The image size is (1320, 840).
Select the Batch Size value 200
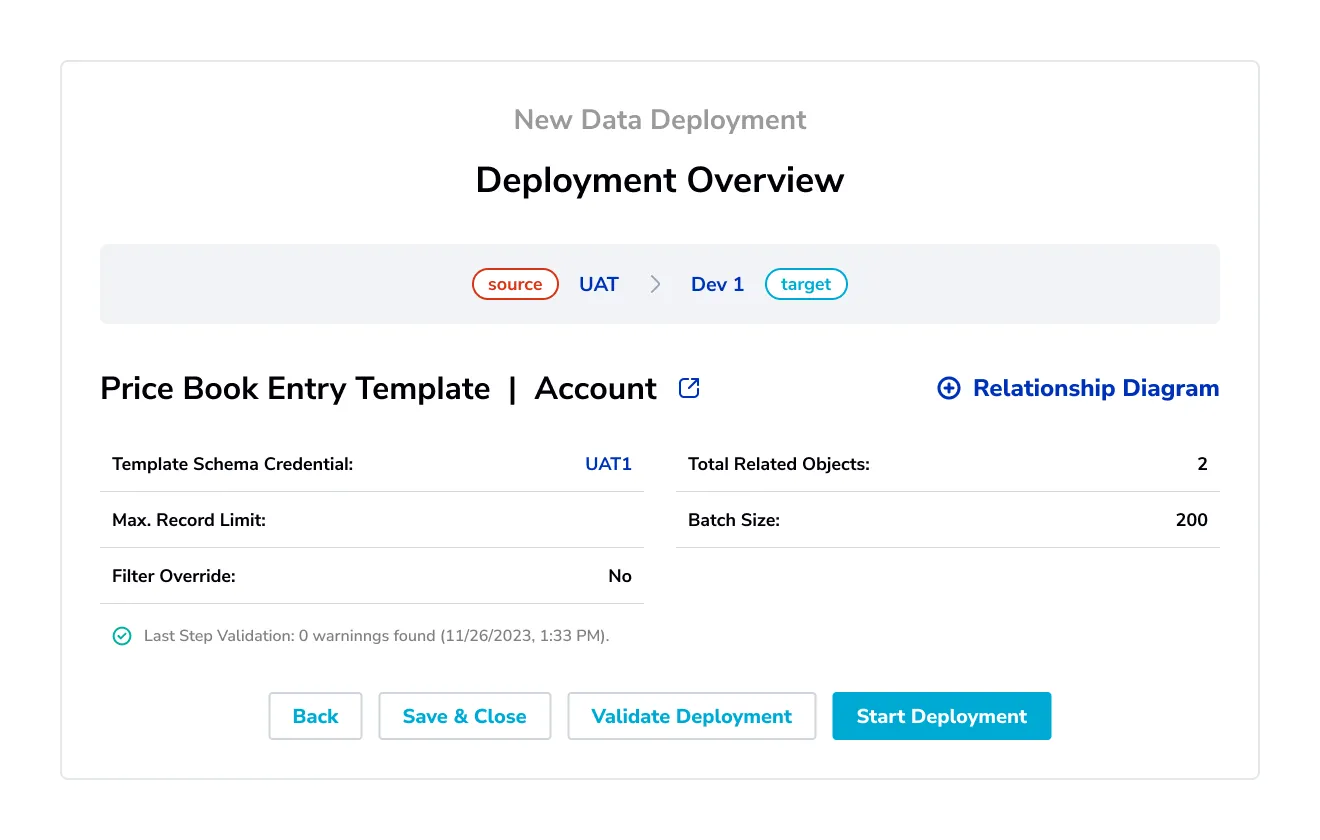(x=1192, y=520)
